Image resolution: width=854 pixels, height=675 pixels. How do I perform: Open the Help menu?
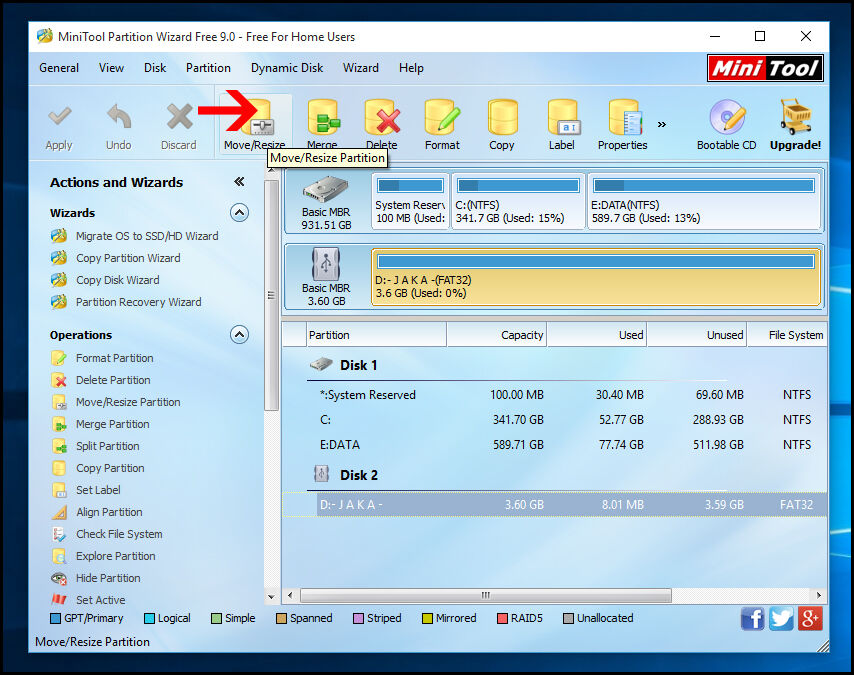[411, 68]
